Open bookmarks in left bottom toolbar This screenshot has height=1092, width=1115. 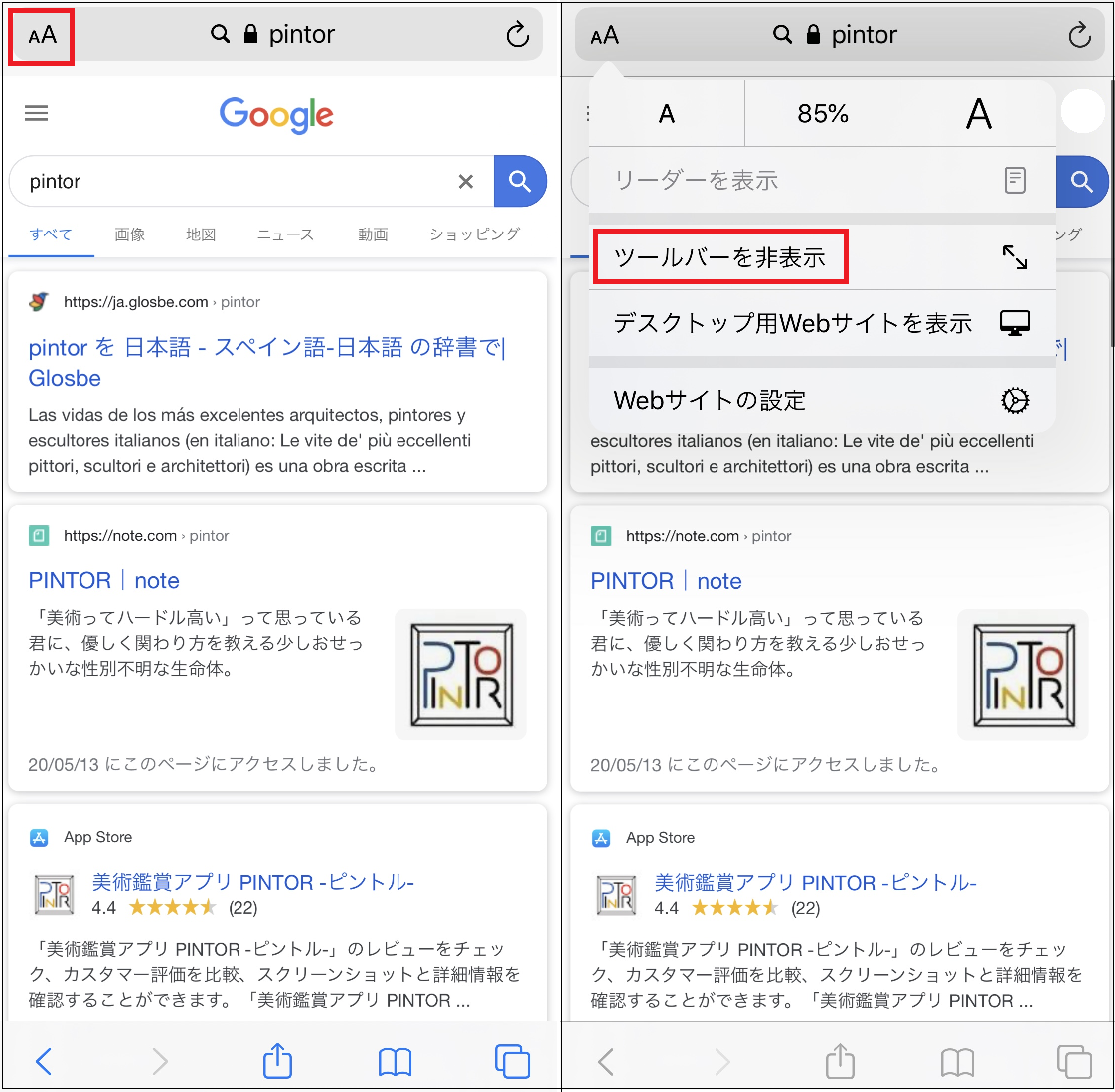click(x=395, y=1062)
